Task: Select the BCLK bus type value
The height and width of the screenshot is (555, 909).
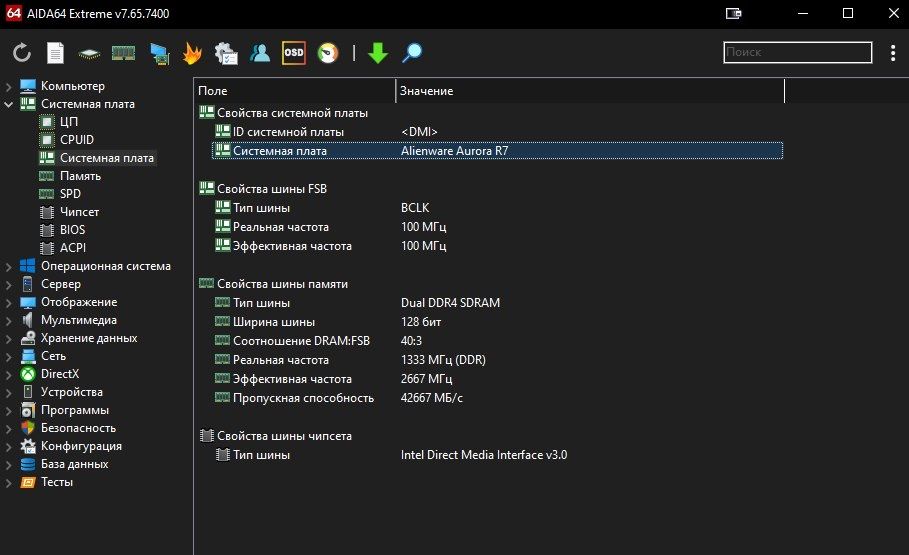Action: pyautogui.click(x=415, y=208)
